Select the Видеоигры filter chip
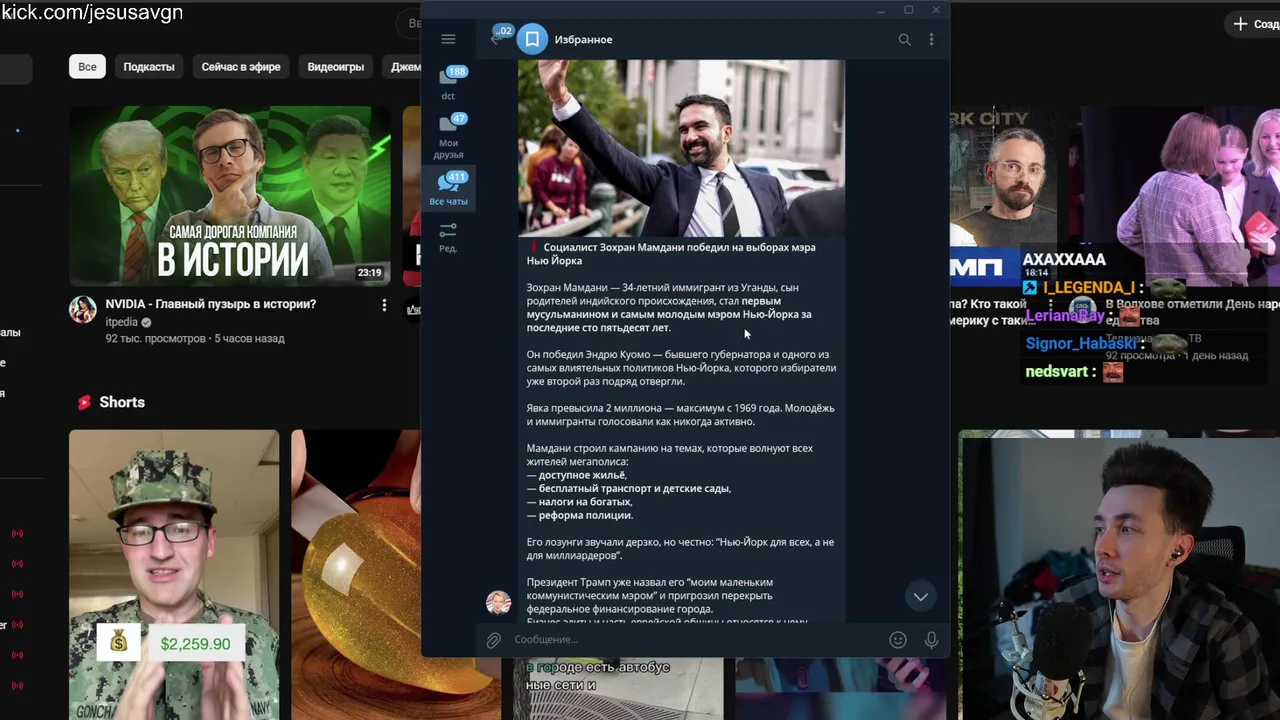The width and height of the screenshot is (1280, 720). tap(336, 67)
